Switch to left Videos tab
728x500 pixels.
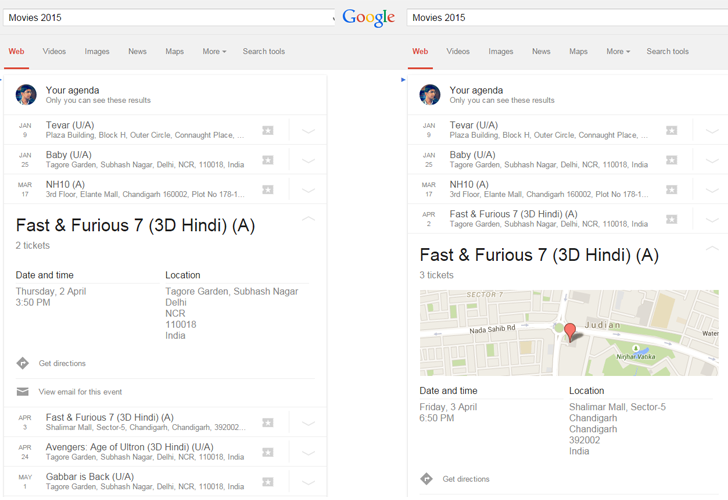pyautogui.click(x=54, y=52)
